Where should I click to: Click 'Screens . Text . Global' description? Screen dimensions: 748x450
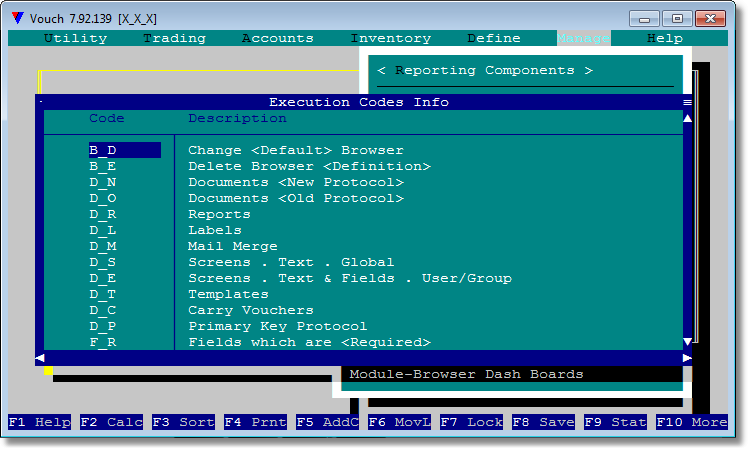click(291, 262)
